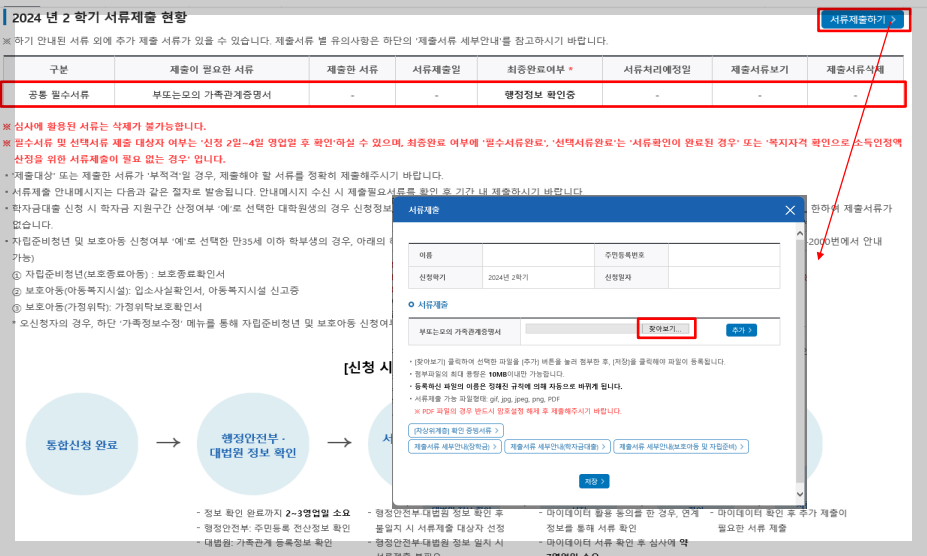
Task: Click the 이름 label in the dialog
Action: point(426,255)
